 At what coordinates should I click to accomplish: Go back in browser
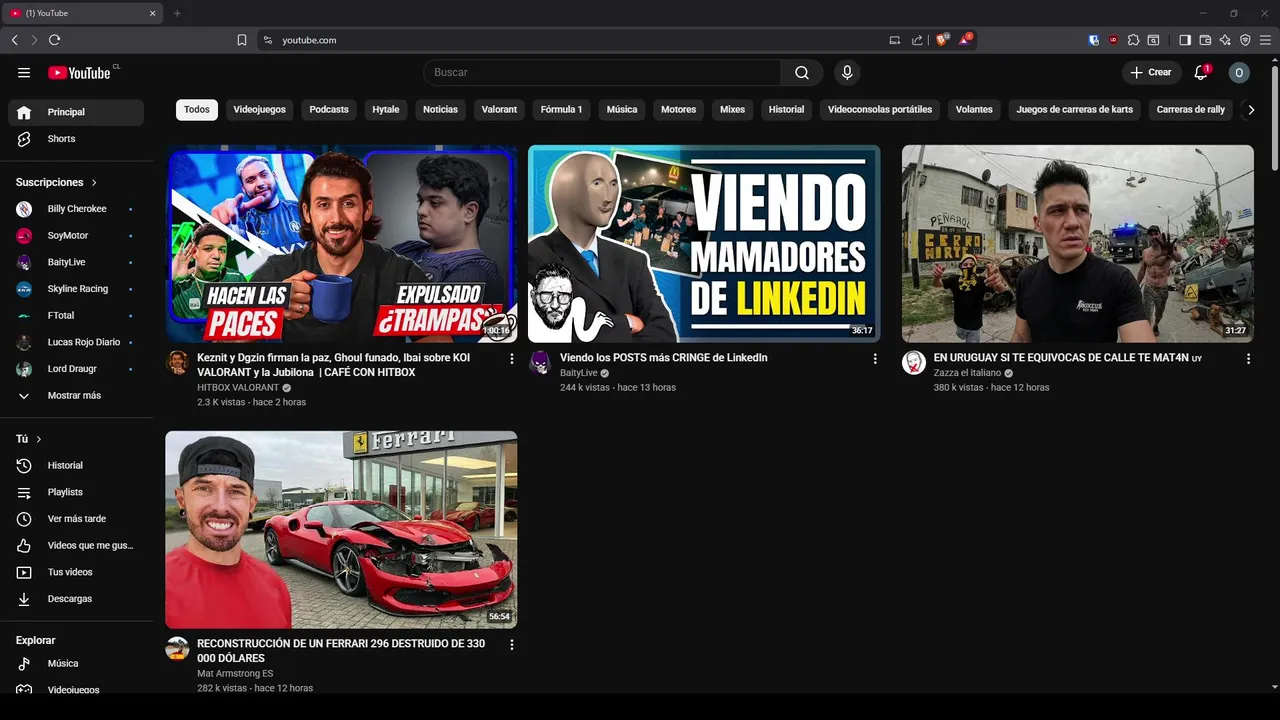tap(14, 40)
